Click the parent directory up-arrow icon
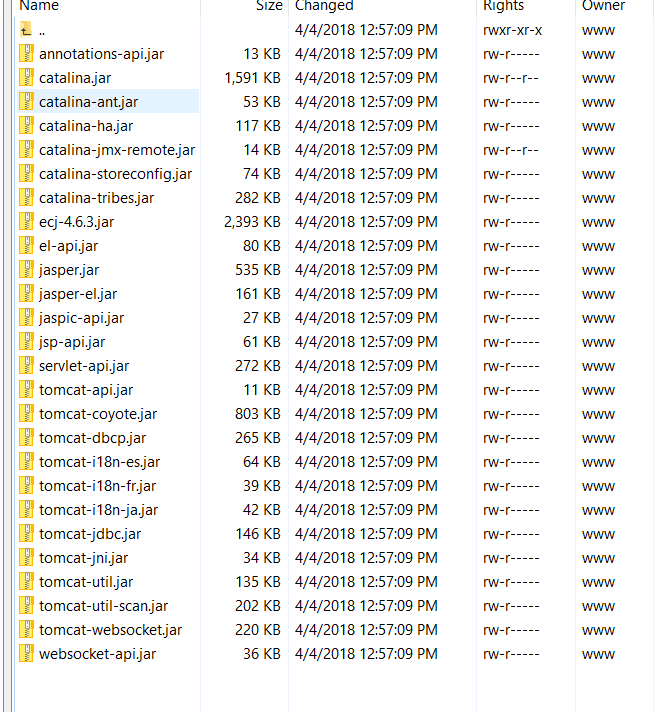 point(26,30)
